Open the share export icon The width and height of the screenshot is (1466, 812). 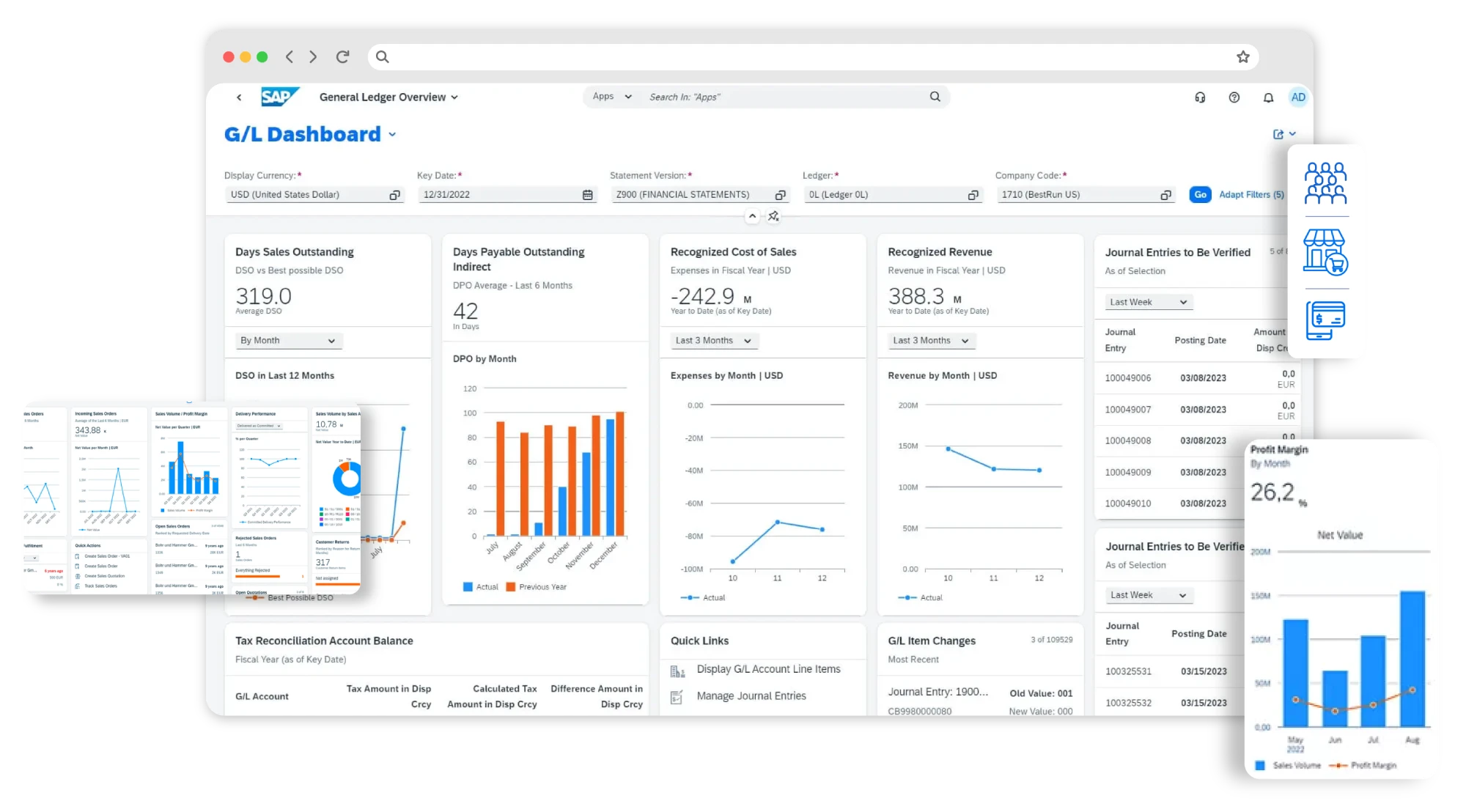tap(1278, 134)
